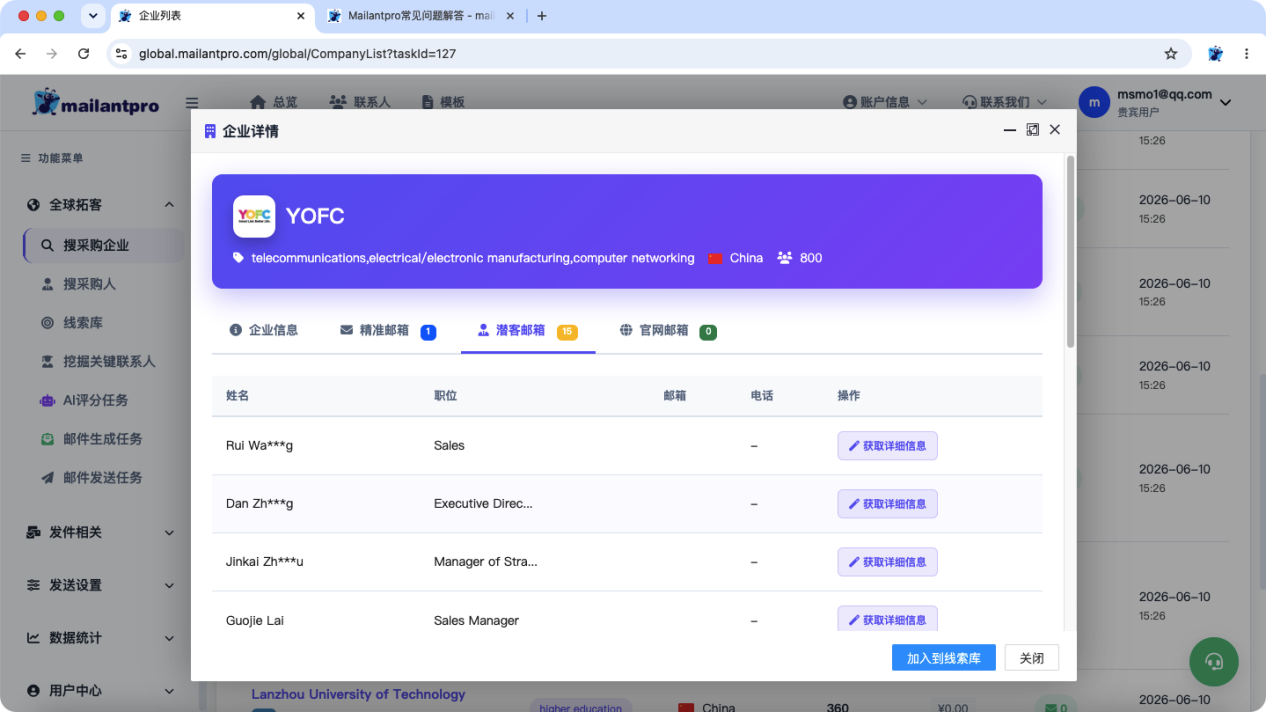The image size is (1266, 712).
Task: Click the 职位 column header
Action: 445,396
